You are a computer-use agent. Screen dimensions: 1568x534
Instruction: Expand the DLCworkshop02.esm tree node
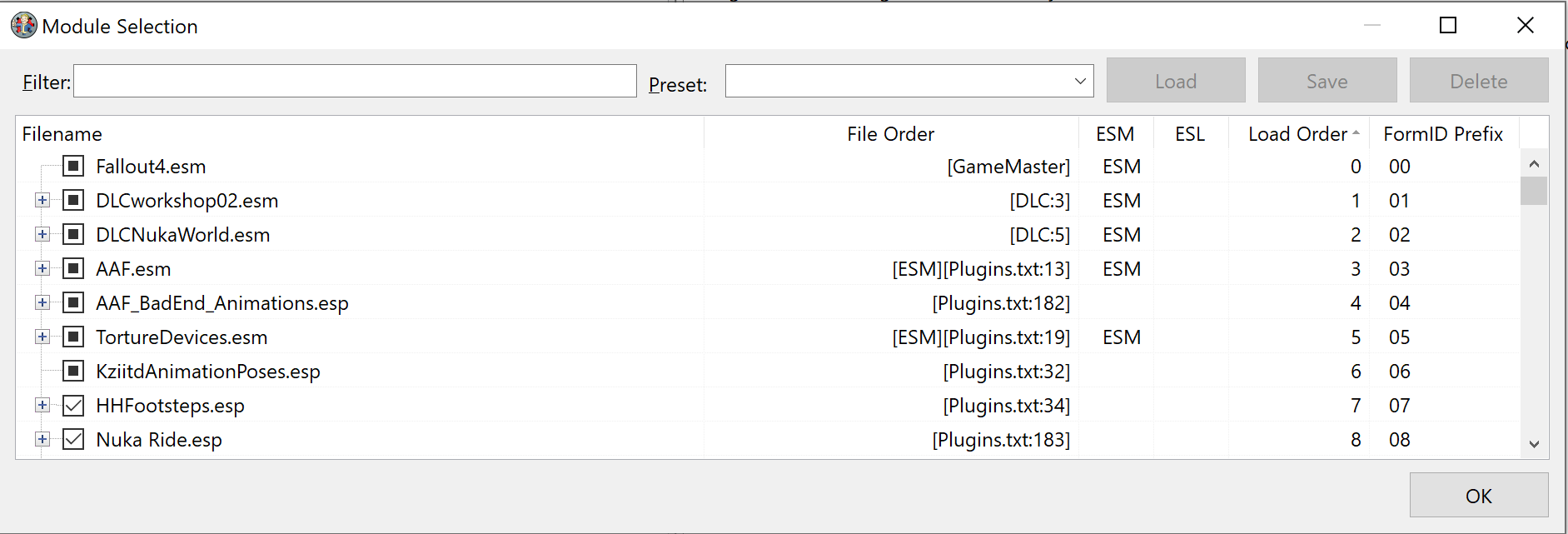click(42, 200)
